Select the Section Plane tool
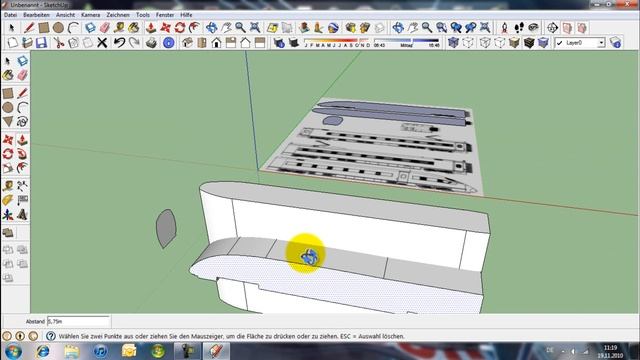The width and height of the screenshot is (640, 360). tap(552, 28)
